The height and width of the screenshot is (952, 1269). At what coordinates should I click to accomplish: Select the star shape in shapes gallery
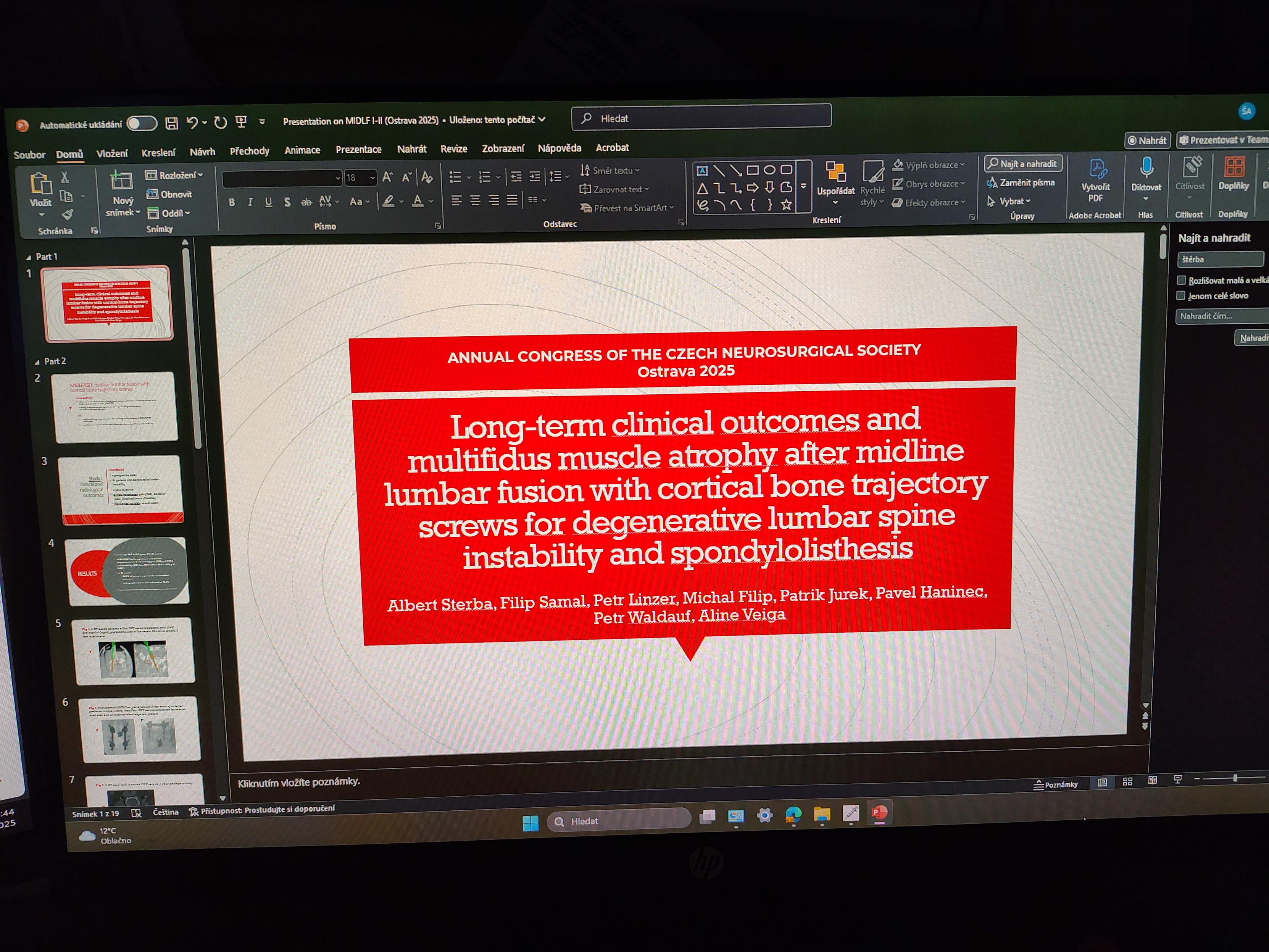click(x=786, y=204)
